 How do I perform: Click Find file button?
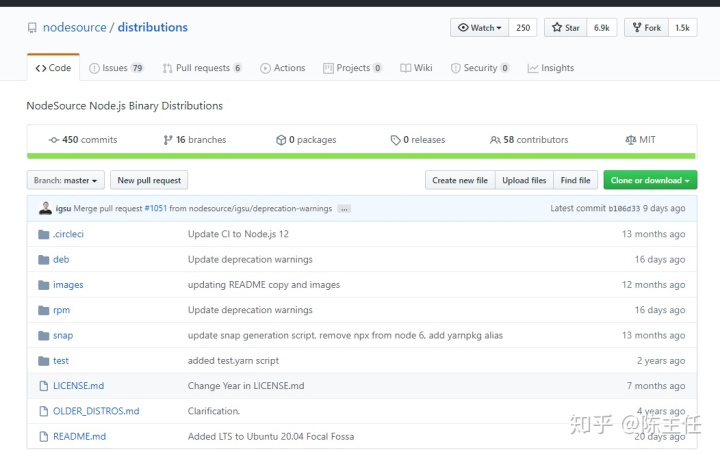[576, 180]
